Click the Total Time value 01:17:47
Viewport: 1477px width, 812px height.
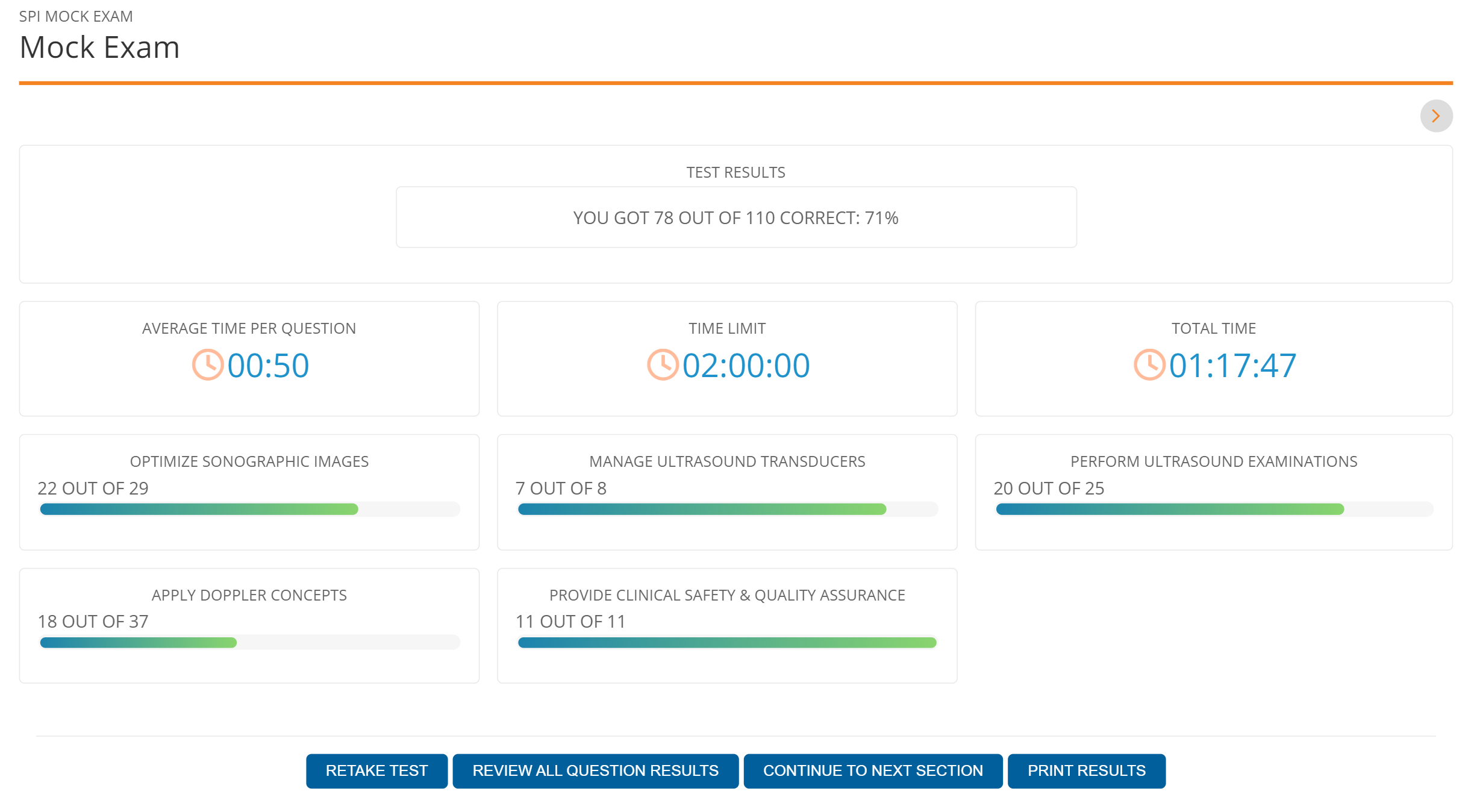pyautogui.click(x=1232, y=366)
